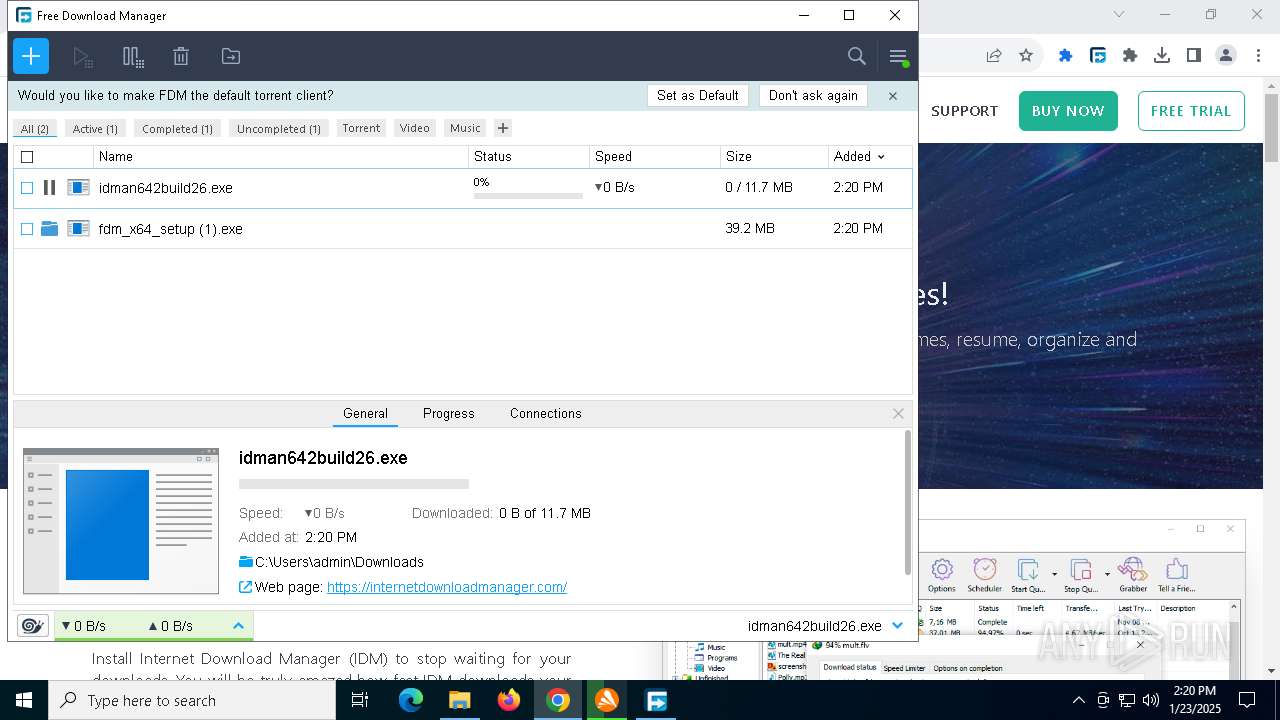Click the Start downloads toolbar icon
The width and height of the screenshot is (1280, 720).
point(83,57)
